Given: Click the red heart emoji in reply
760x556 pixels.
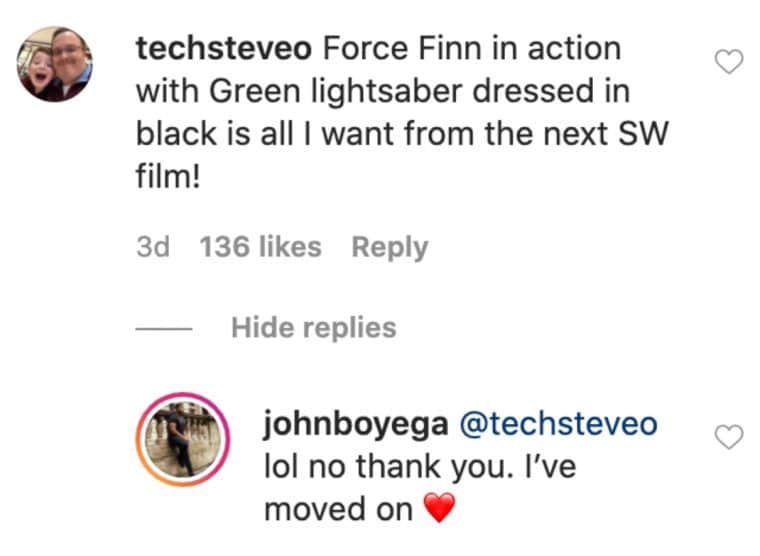Looking at the screenshot, I should click(438, 510).
